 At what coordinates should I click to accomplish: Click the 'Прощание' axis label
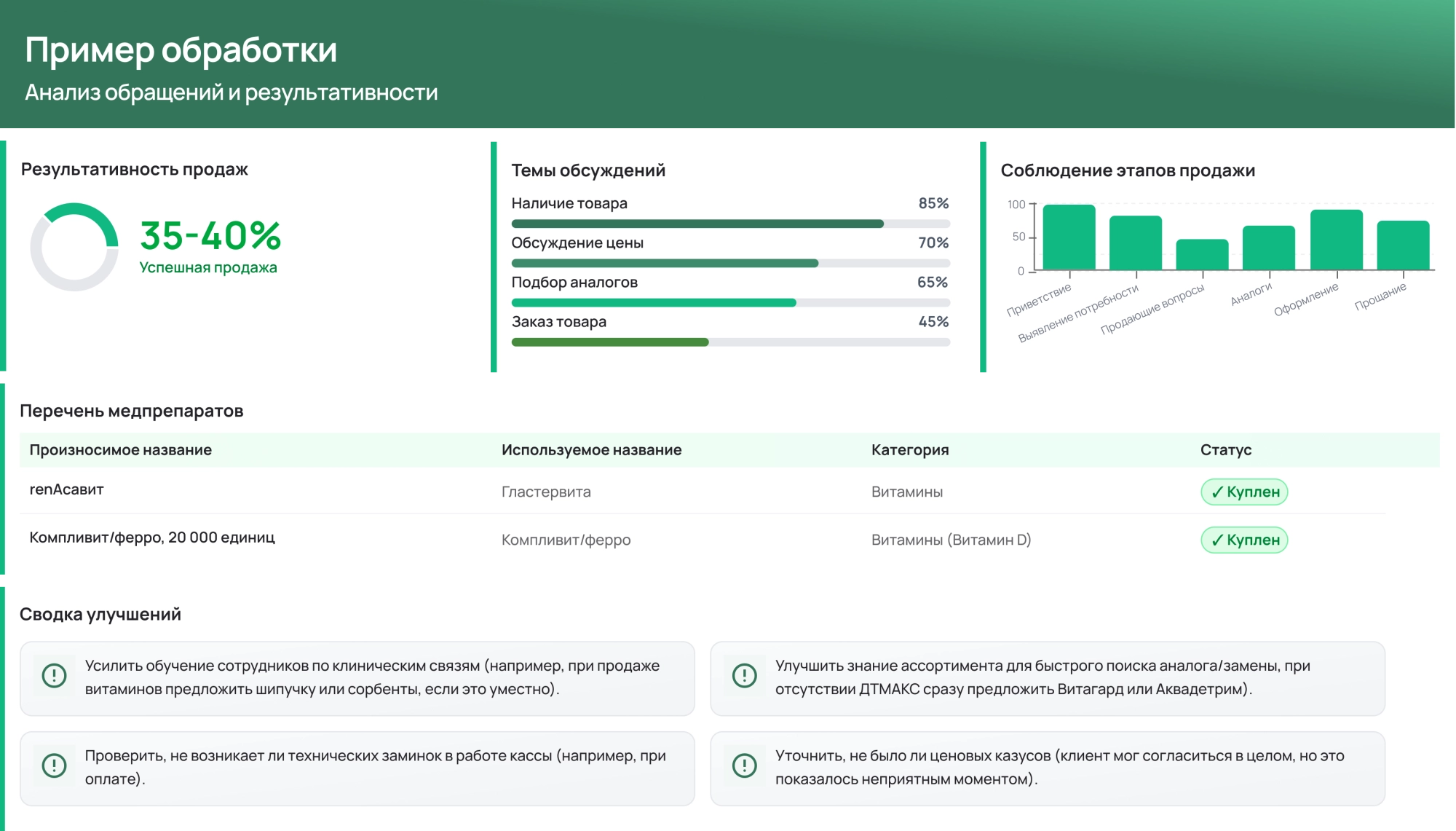1380,296
